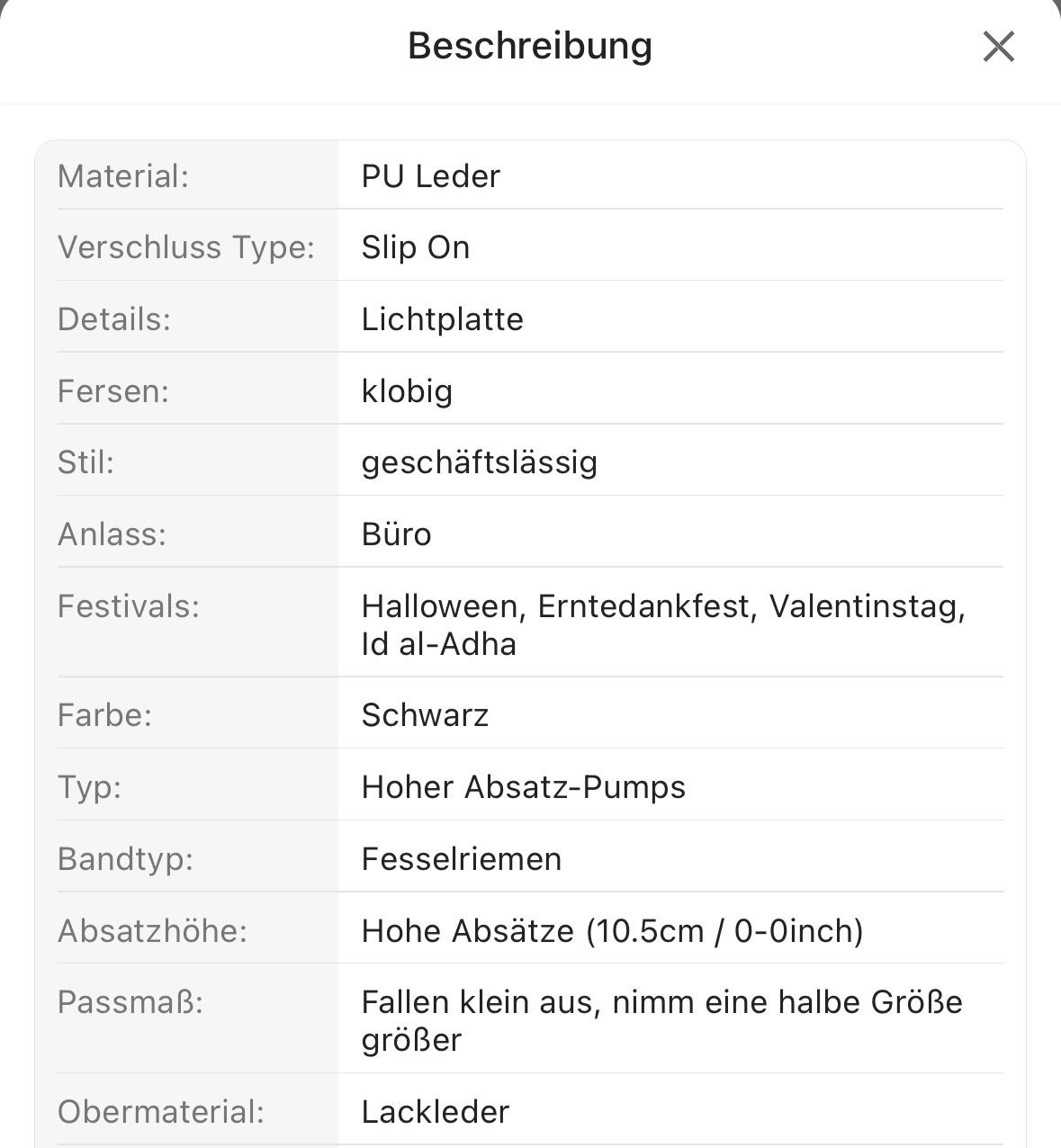Viewport: 1061px width, 1148px height.
Task: Tap the Festivals list text
Action: point(663,625)
